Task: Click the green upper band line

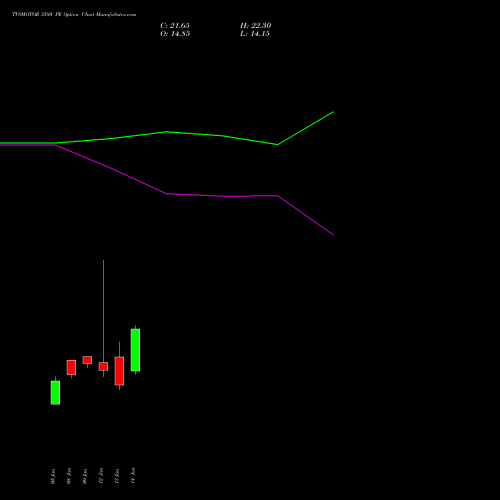Action: (x=167, y=132)
